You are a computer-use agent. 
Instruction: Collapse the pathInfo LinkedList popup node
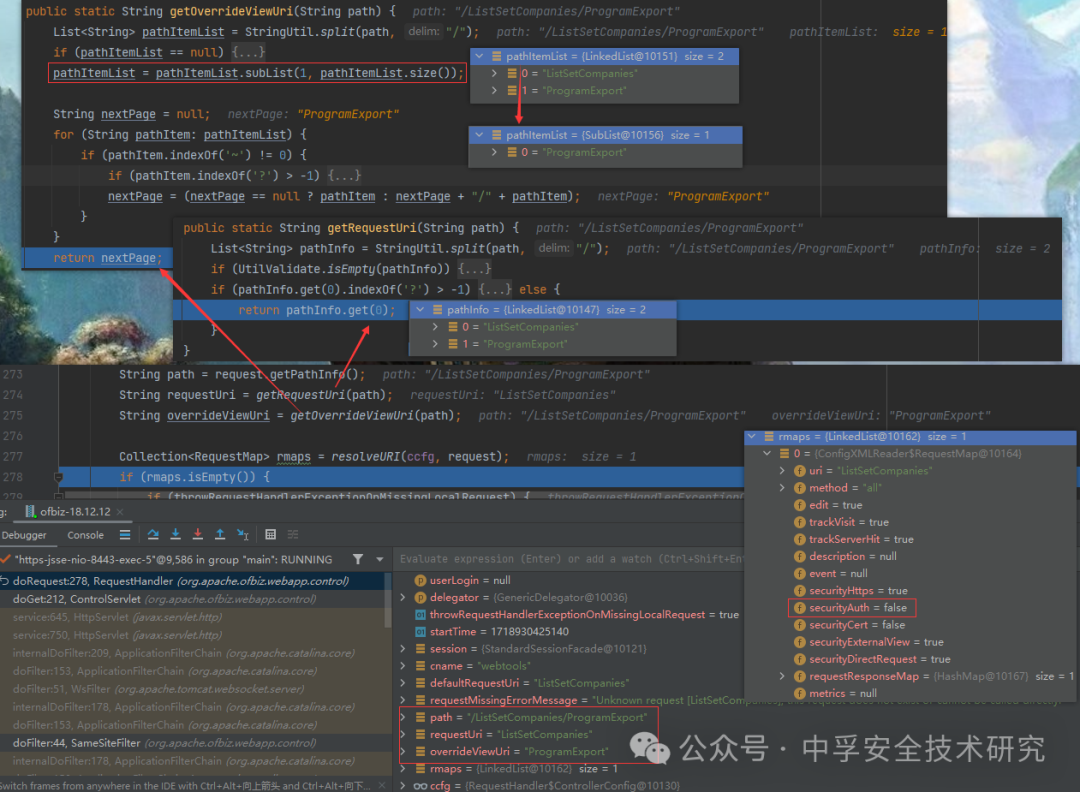point(420,310)
